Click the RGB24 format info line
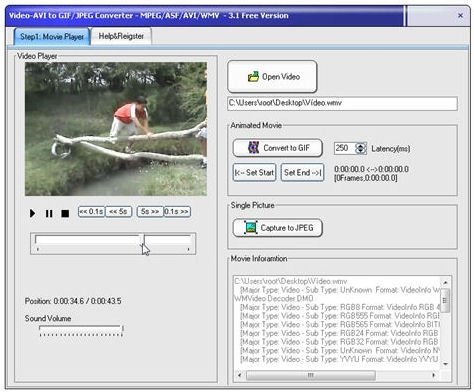Image resolution: width=474 pixels, height=392 pixels. (x=339, y=333)
